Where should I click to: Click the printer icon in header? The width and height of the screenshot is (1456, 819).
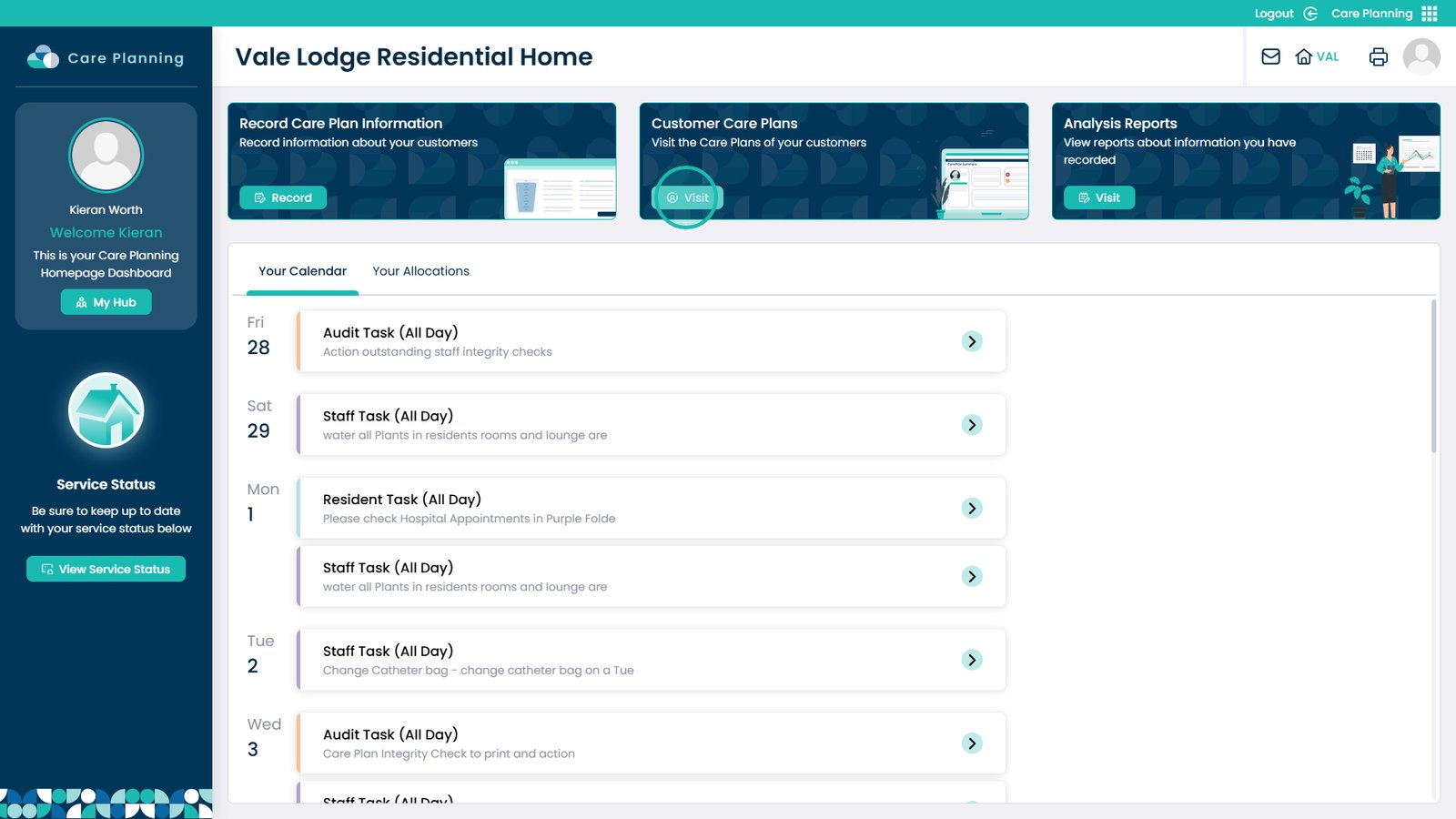[1378, 56]
